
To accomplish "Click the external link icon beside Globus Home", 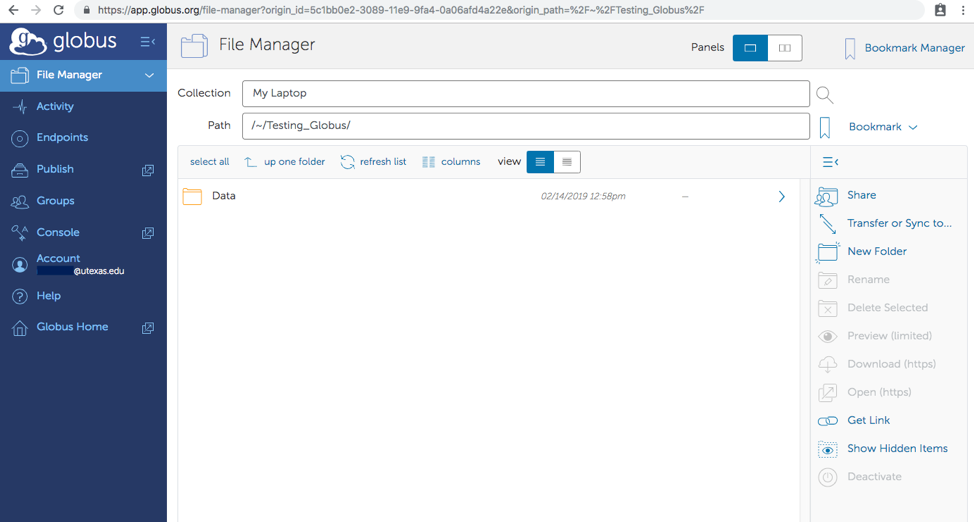I will (x=148, y=327).
